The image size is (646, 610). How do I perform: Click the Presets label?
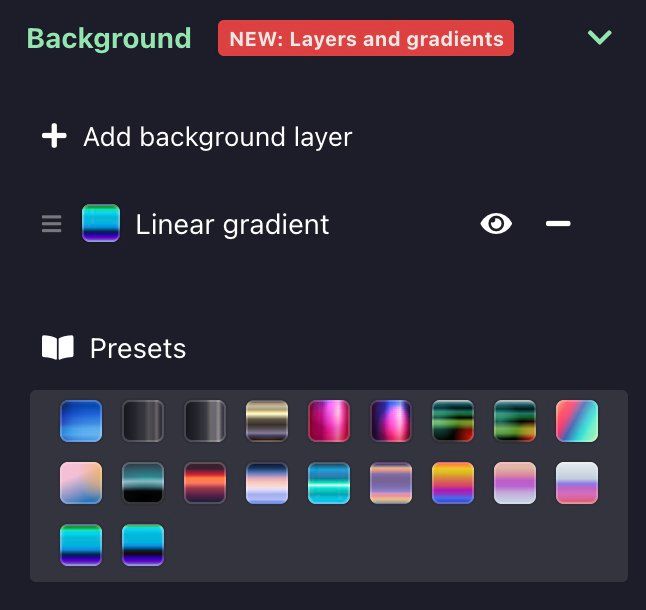138,348
